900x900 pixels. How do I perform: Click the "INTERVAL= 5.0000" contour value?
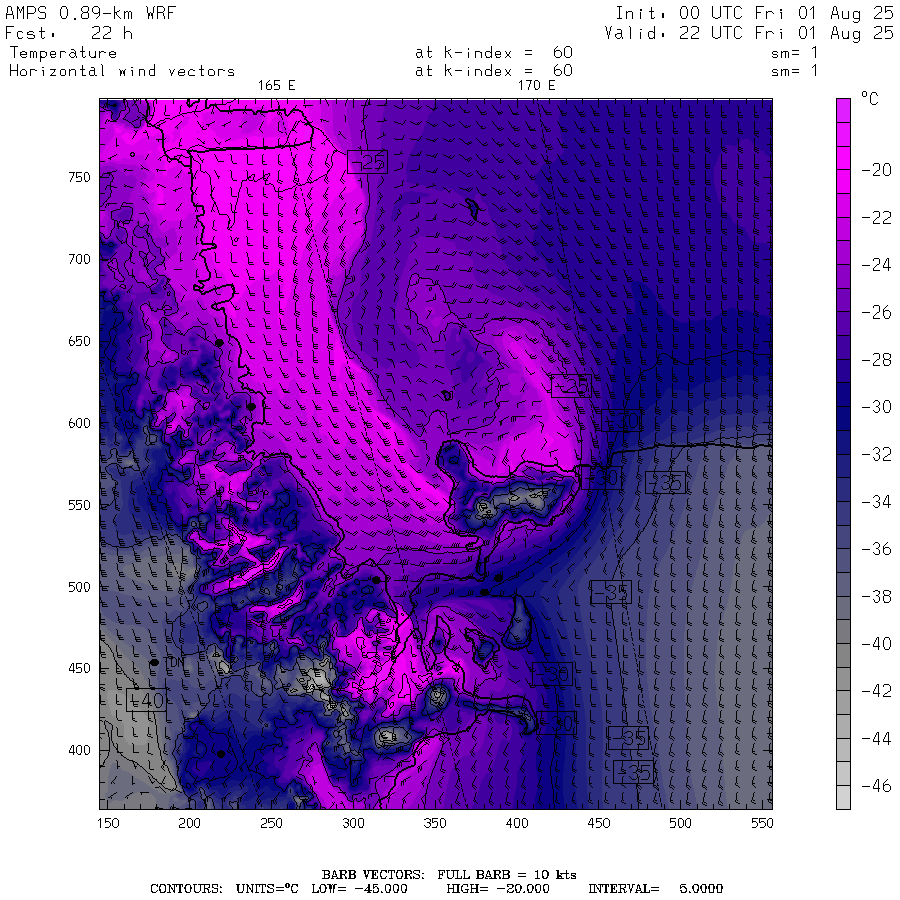tap(655, 889)
